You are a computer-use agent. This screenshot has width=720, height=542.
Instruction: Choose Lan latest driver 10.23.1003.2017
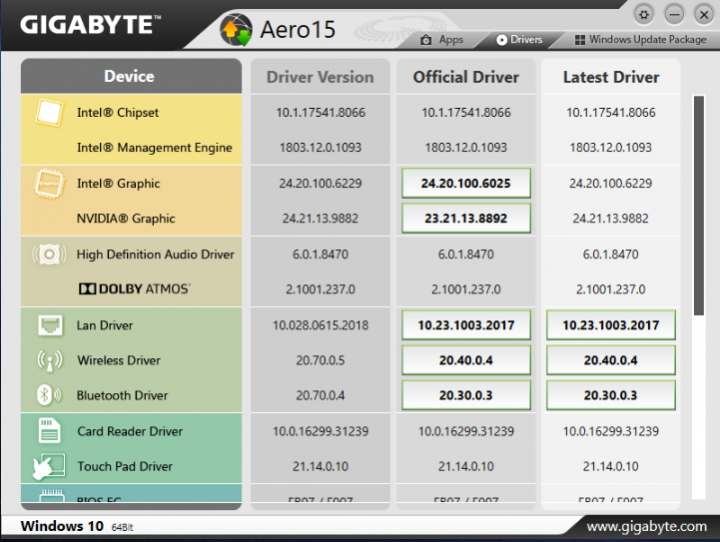coord(610,325)
